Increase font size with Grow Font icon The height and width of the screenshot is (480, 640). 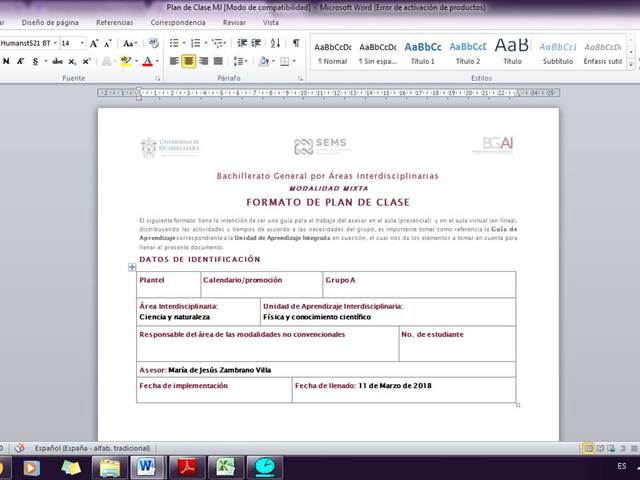tap(94, 43)
